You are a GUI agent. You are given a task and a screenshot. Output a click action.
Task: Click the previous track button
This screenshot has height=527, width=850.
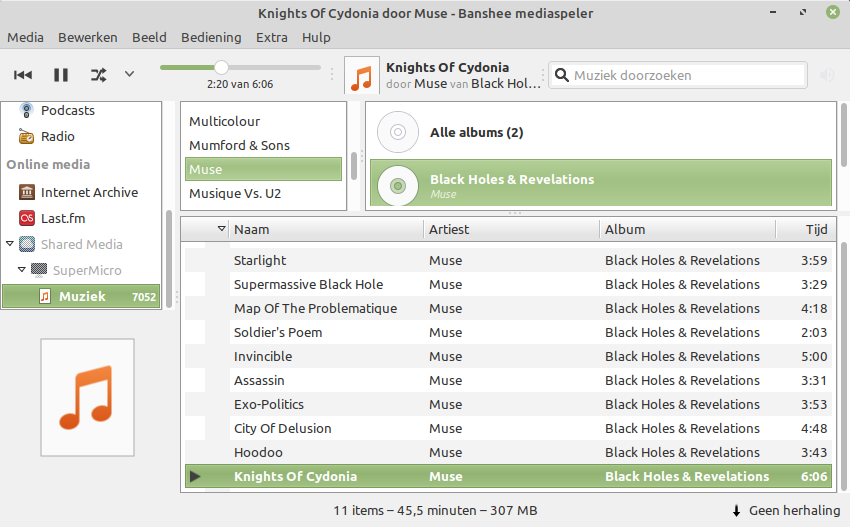[23, 75]
